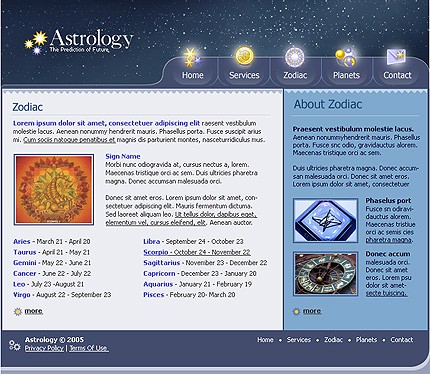Click the star icon above Home
Screen dimensions: 430x374
click(192, 57)
